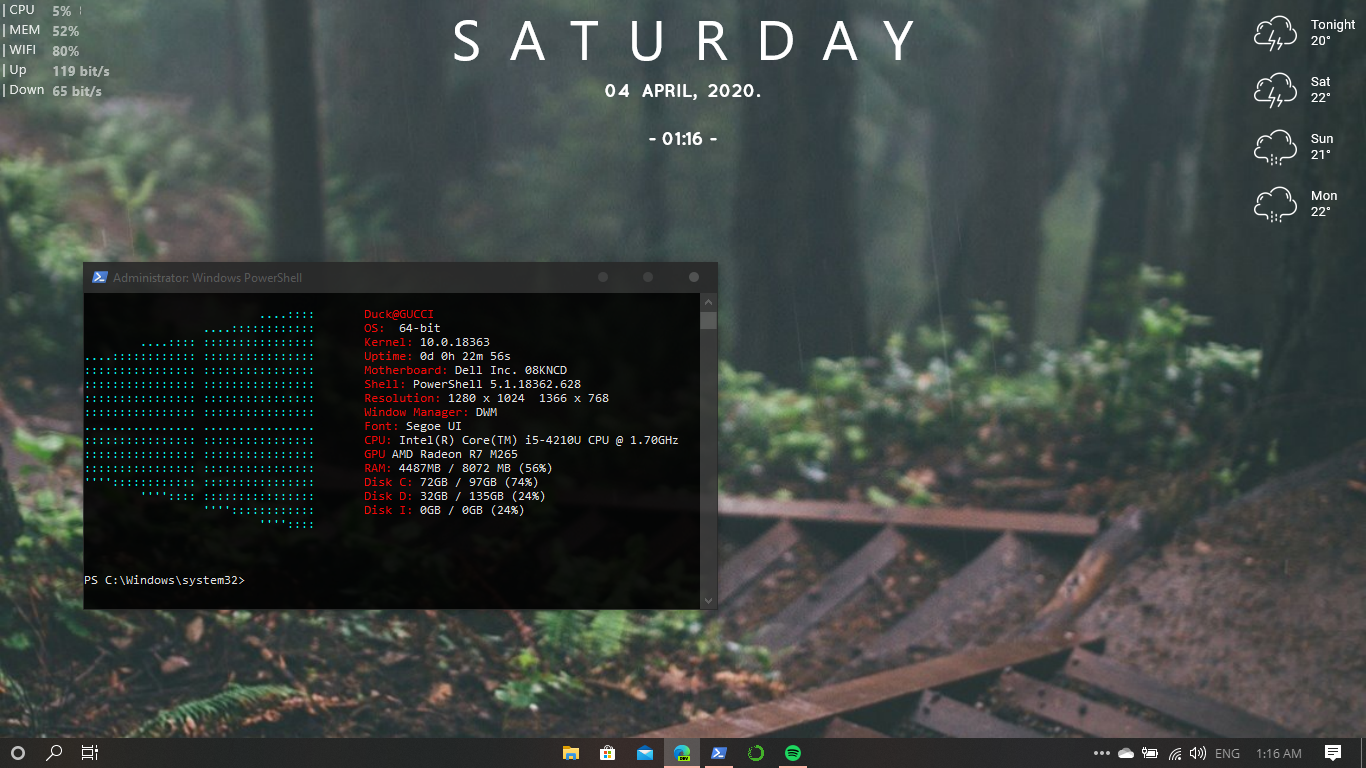Click the SATURDAY day heading
The height and width of the screenshot is (768, 1366).
coord(685,41)
